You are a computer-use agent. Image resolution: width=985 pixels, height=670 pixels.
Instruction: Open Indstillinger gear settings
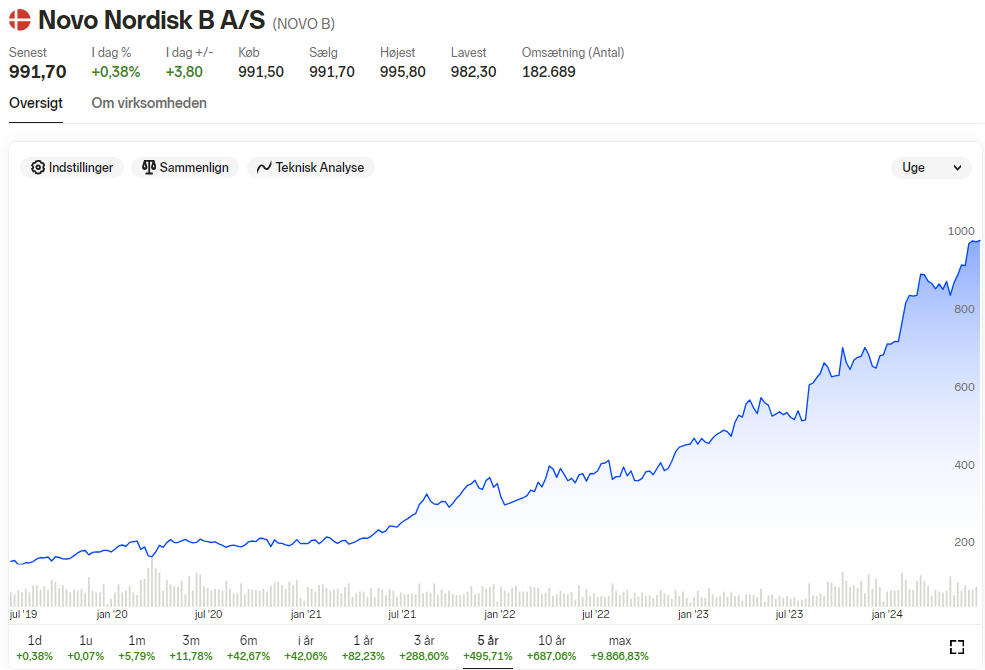pyautogui.click(x=72, y=168)
